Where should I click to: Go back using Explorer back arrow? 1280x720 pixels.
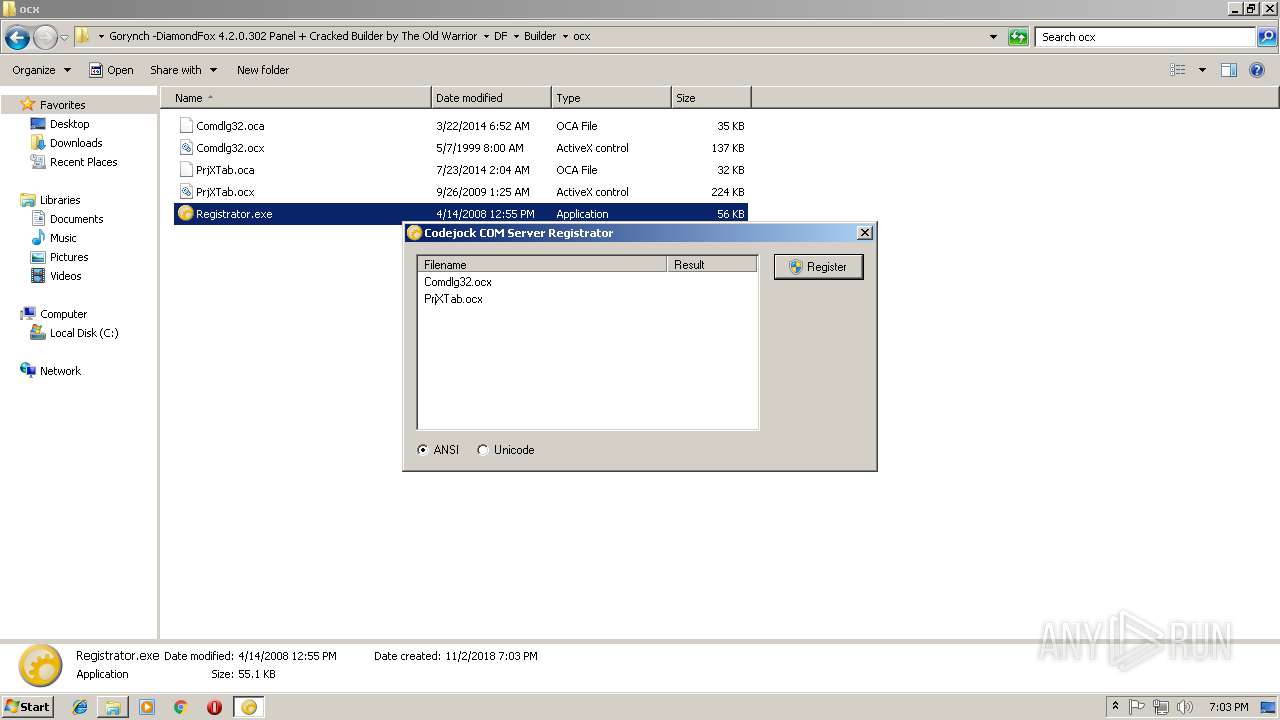click(17, 38)
